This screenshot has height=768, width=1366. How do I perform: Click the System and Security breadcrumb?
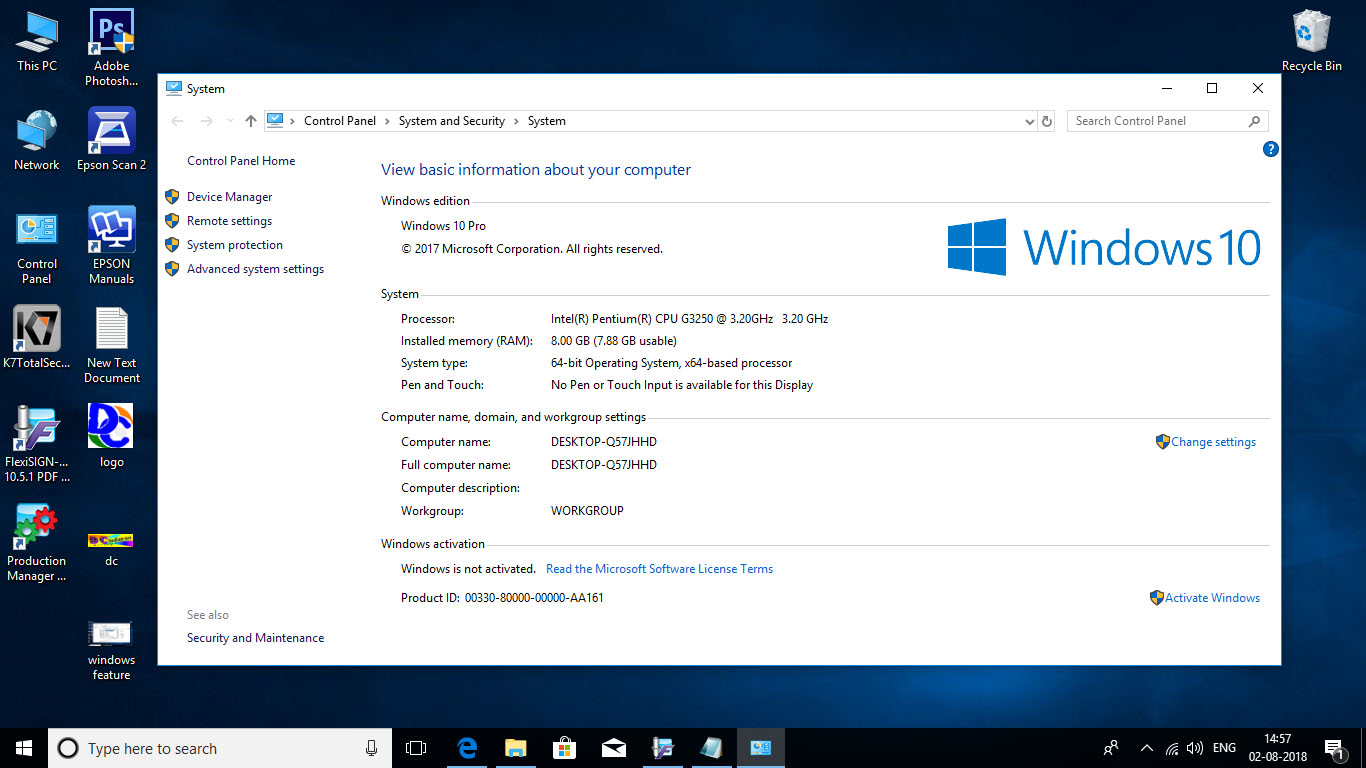(x=452, y=121)
